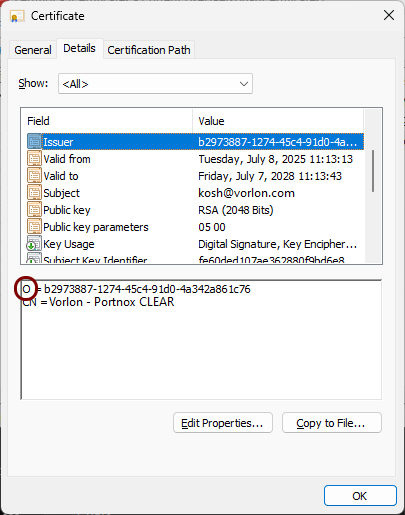Click the certificate icon in title bar
405x515 pixels.
(x=17, y=16)
